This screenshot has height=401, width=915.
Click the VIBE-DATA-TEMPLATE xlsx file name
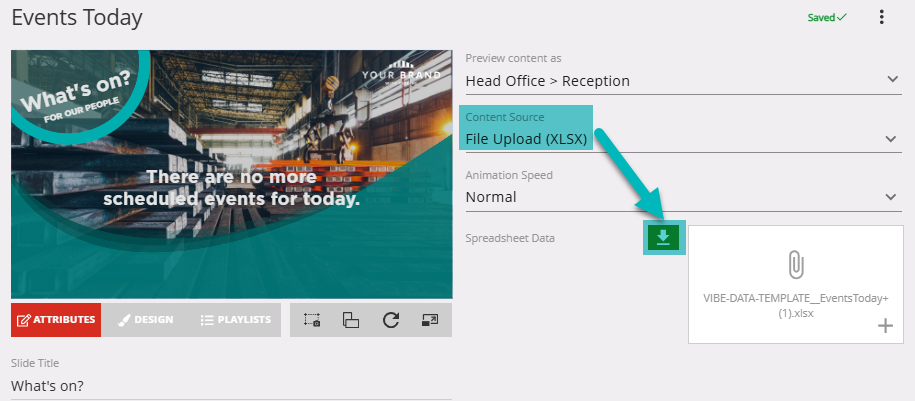(x=795, y=305)
